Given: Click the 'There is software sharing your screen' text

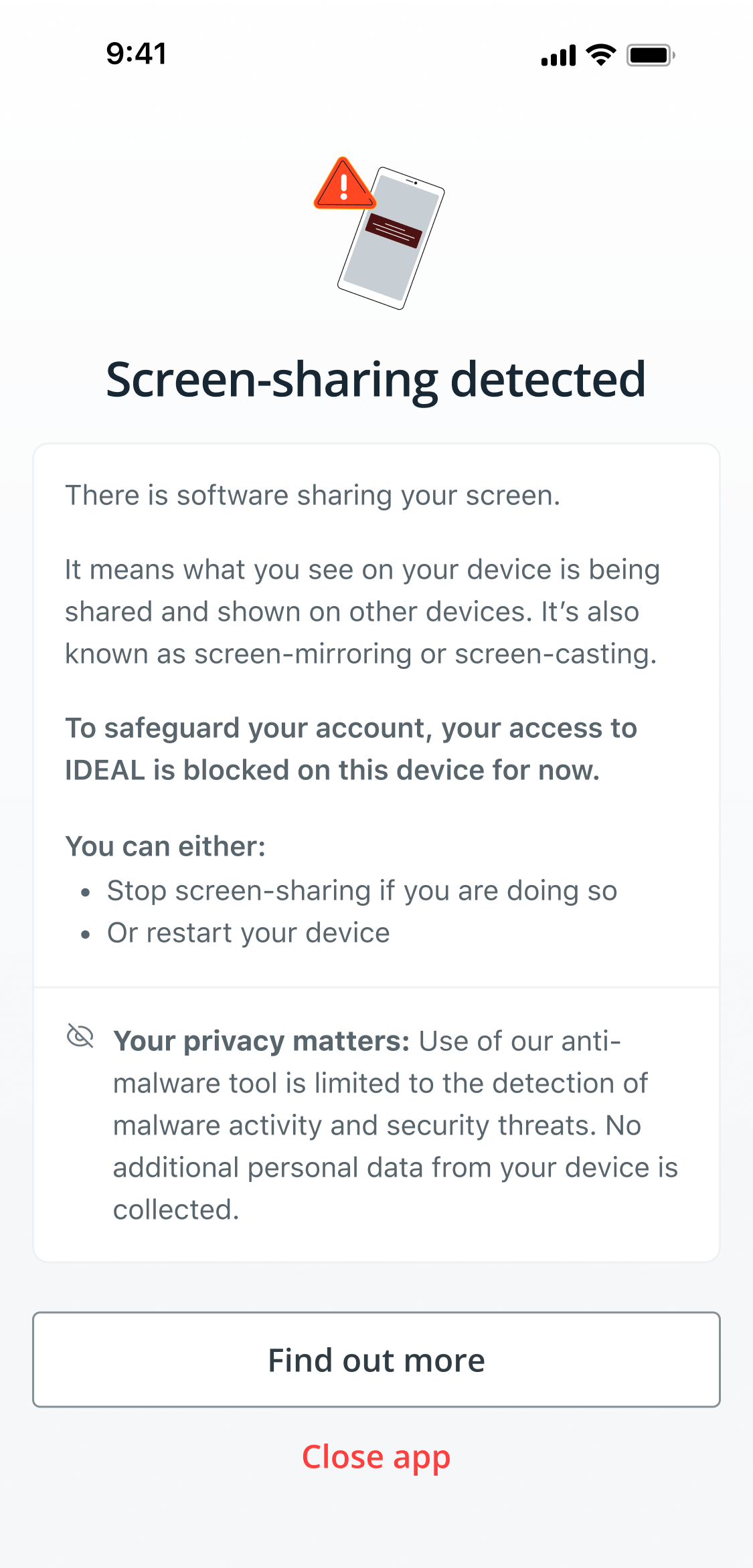Looking at the screenshot, I should pos(313,496).
